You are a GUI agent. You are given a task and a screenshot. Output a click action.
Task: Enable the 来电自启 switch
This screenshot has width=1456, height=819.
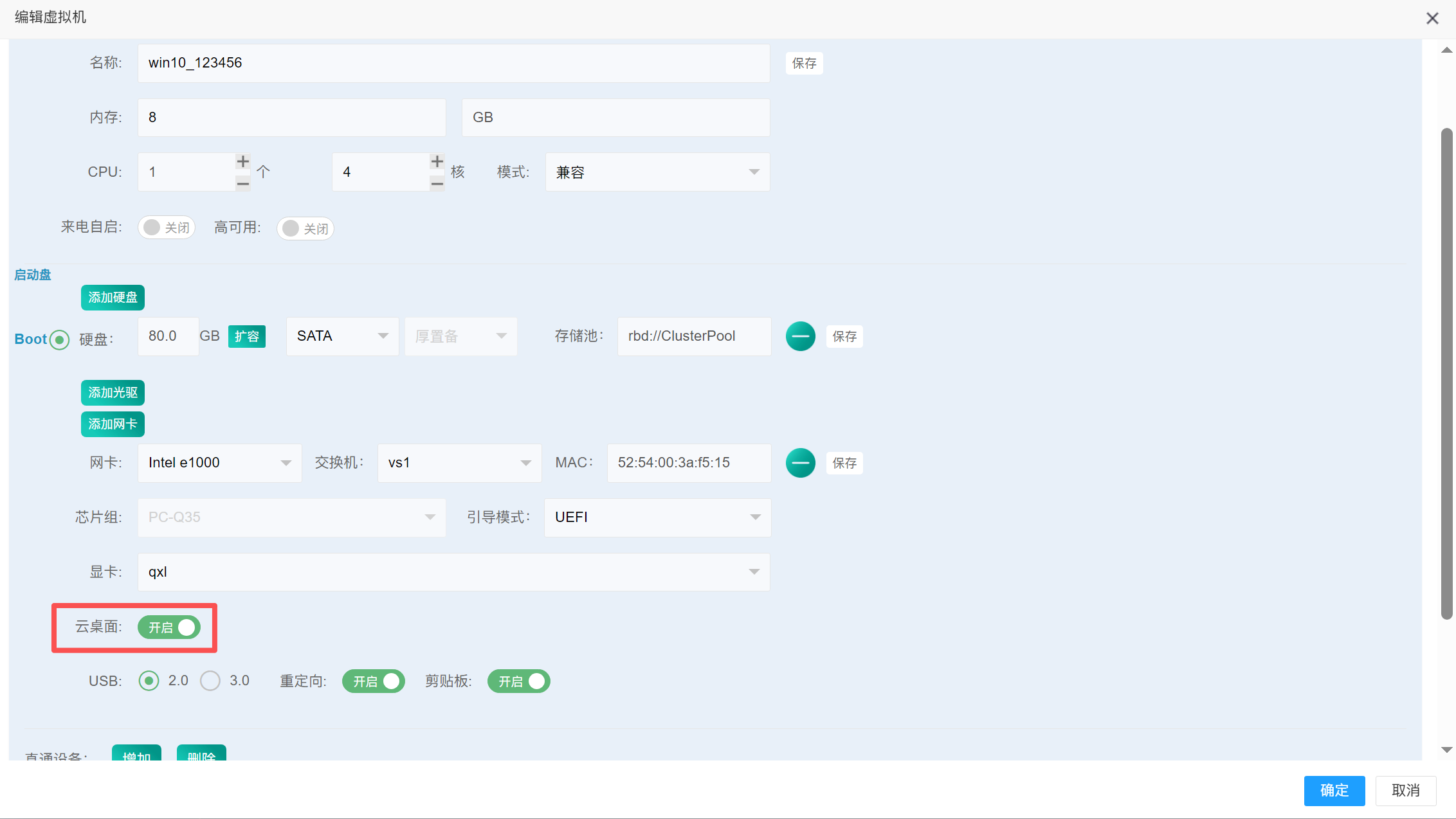(x=167, y=228)
